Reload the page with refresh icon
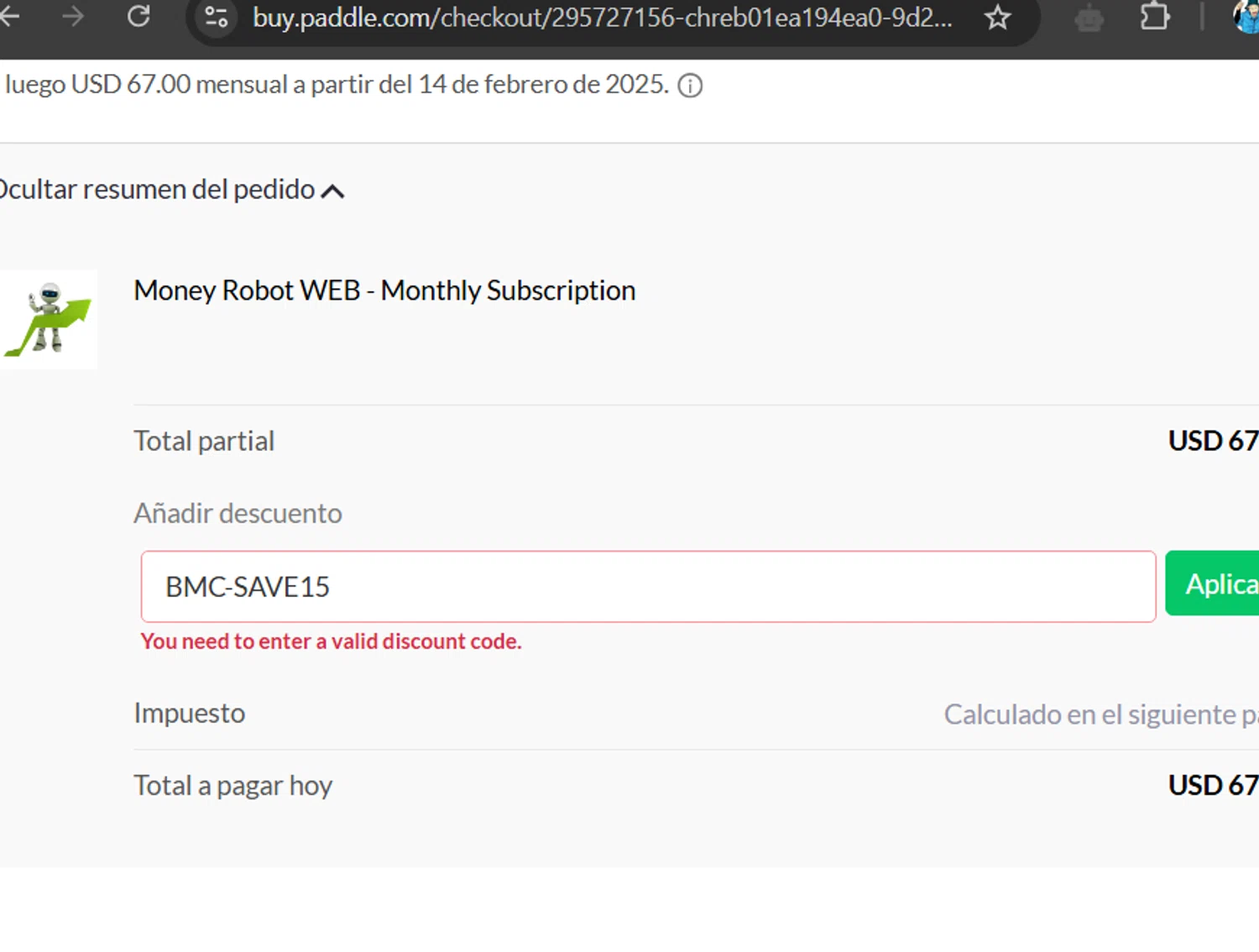 point(138,16)
